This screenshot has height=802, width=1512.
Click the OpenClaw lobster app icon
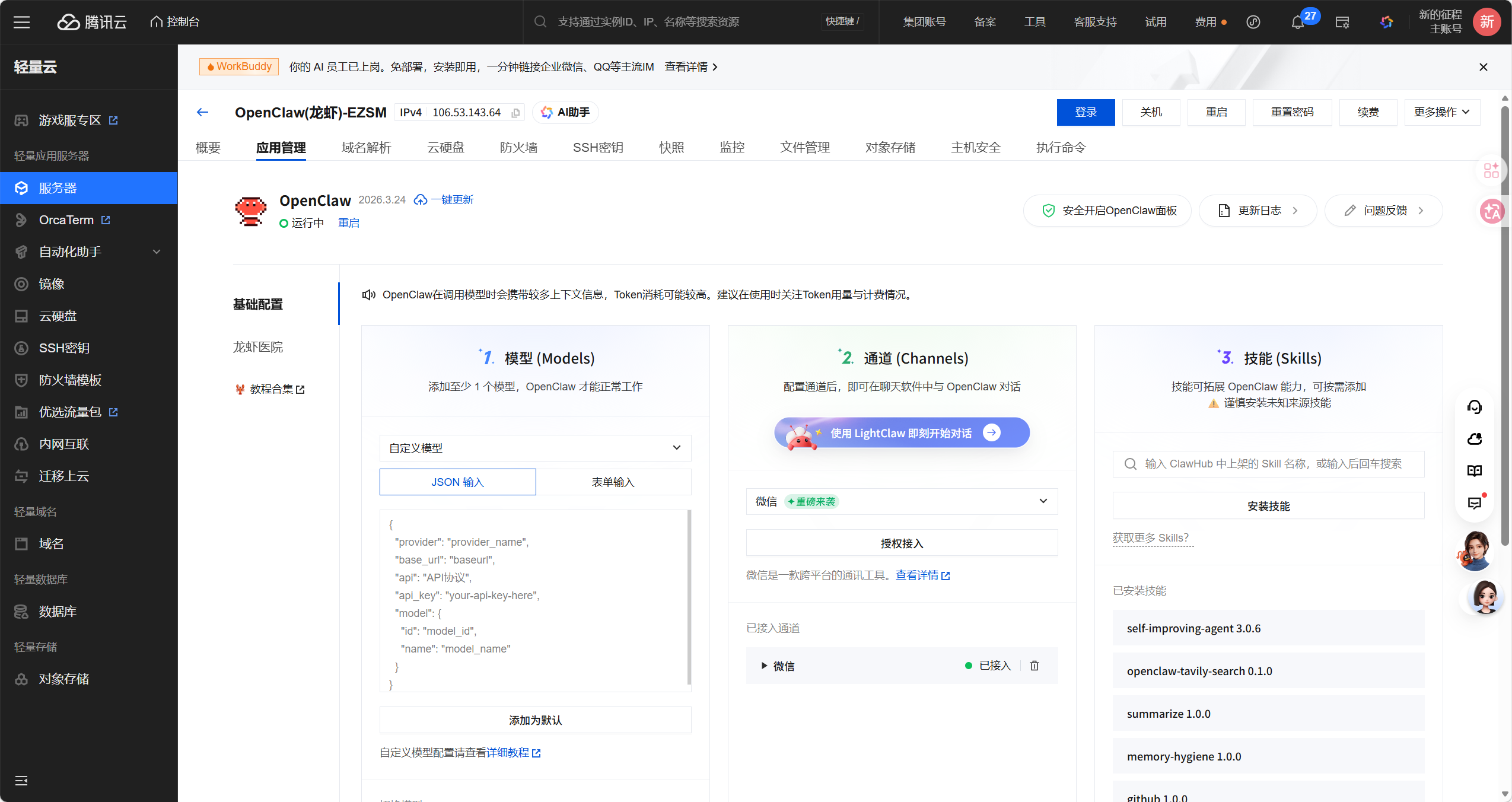tap(251, 211)
